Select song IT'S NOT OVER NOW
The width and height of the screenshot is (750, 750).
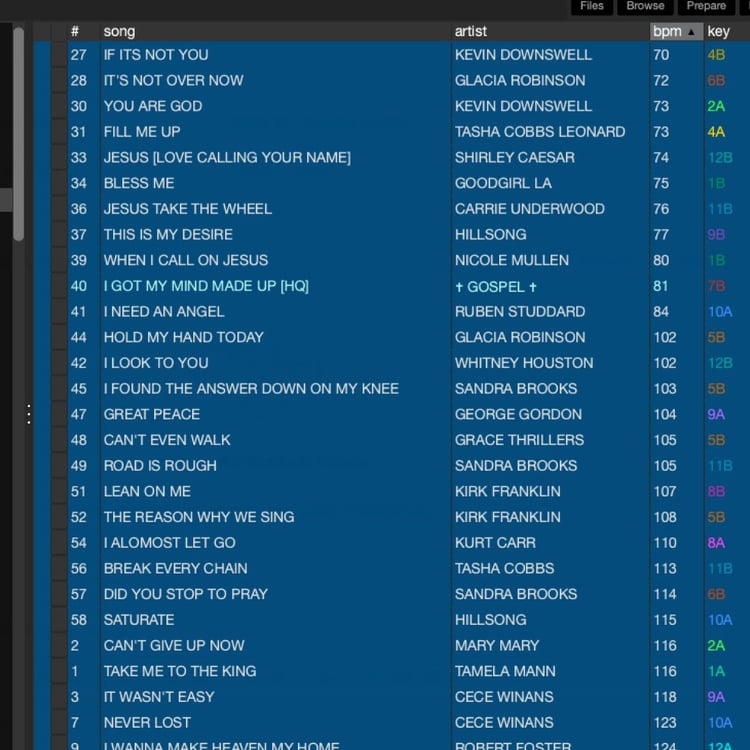point(174,80)
